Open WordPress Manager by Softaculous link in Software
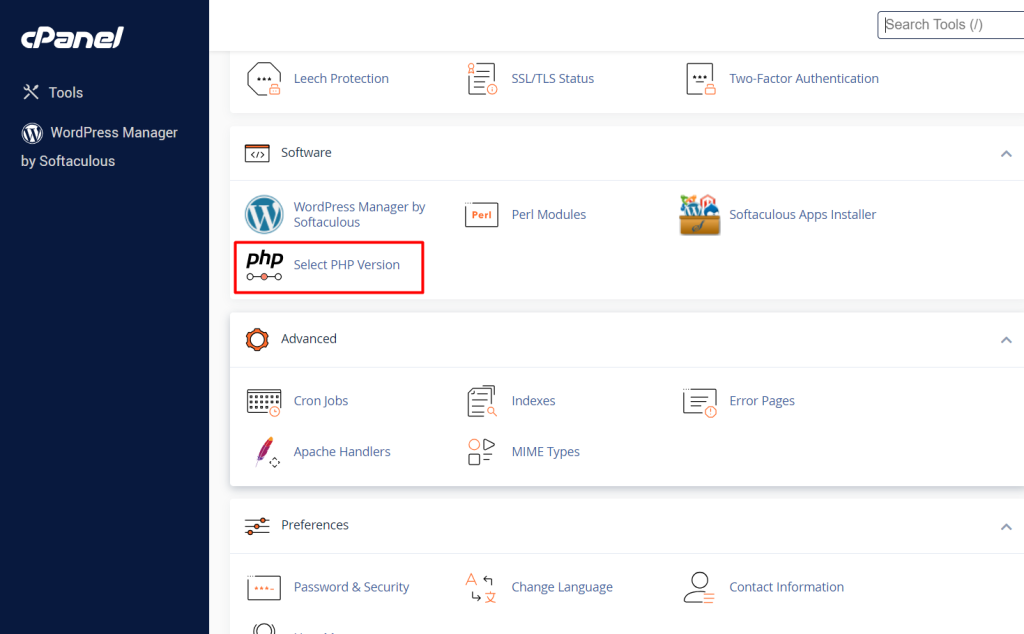Screen dimensions: 1024x634 click(359, 214)
